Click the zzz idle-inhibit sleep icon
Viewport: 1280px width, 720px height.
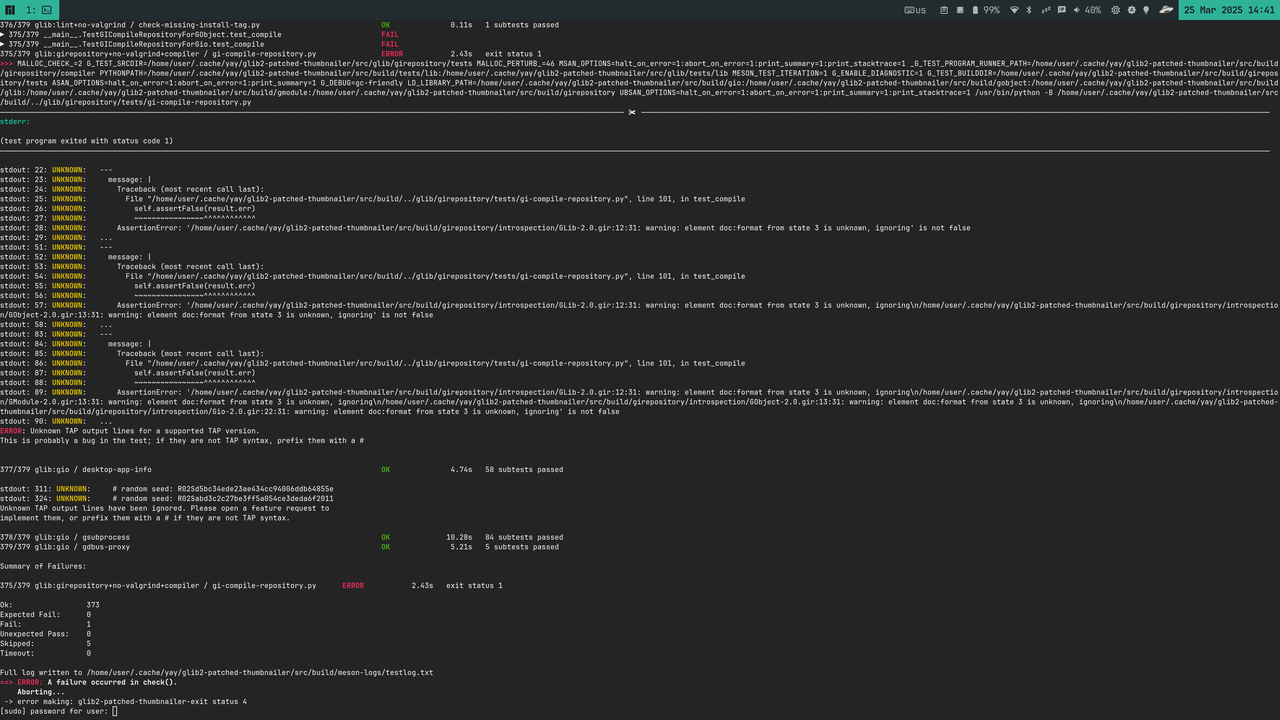coord(1046,10)
